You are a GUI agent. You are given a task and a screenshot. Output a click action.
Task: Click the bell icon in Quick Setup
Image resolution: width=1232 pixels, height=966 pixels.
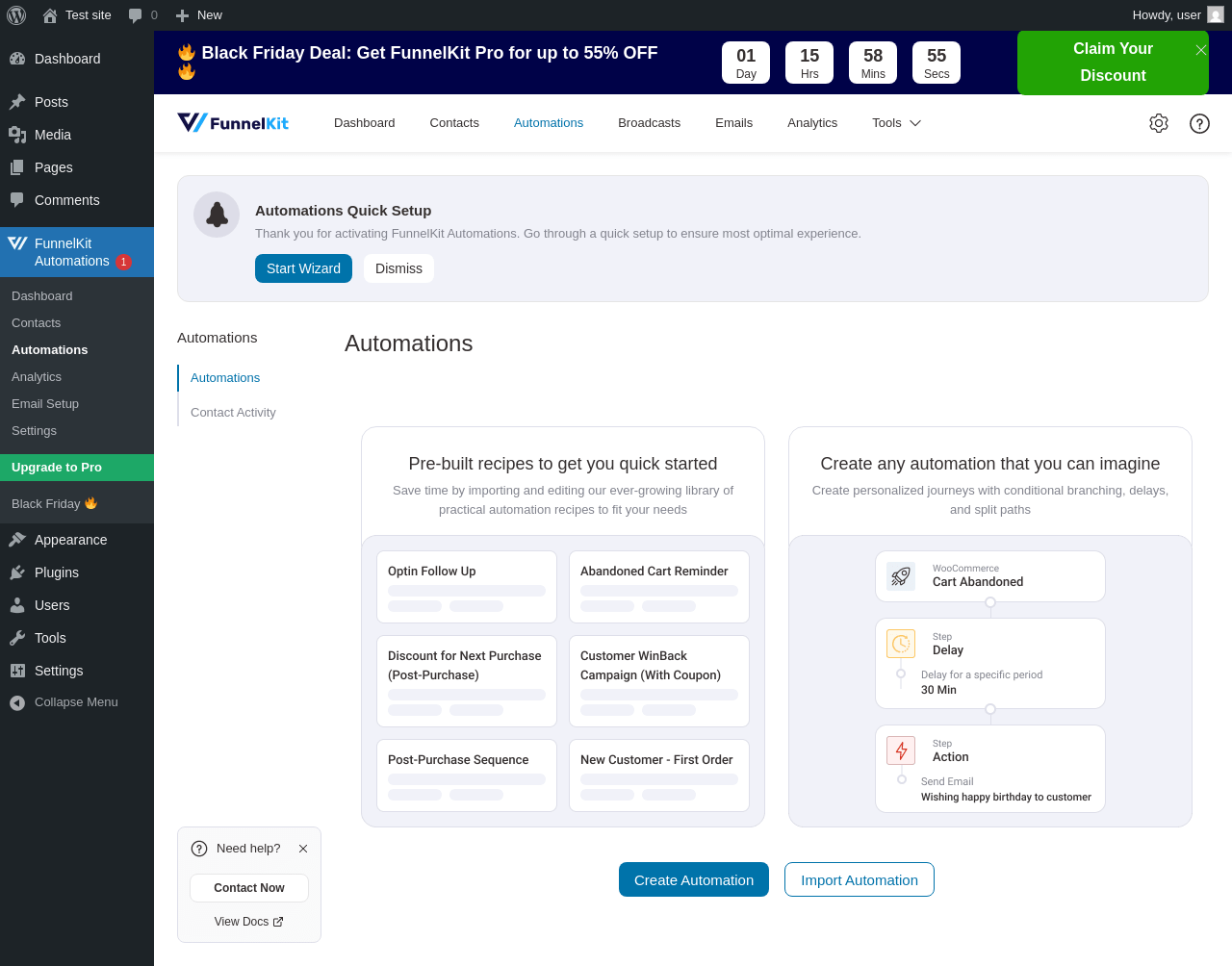(217, 215)
